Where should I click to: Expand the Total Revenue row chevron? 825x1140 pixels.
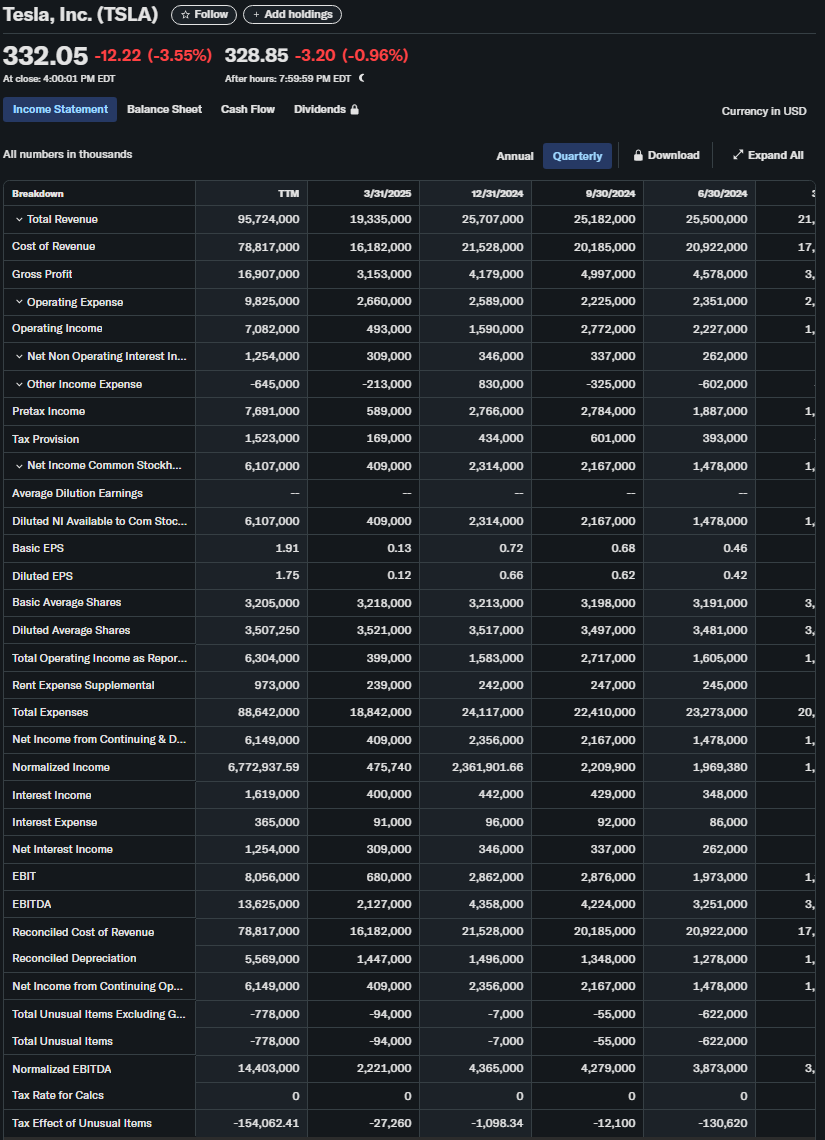point(18,220)
